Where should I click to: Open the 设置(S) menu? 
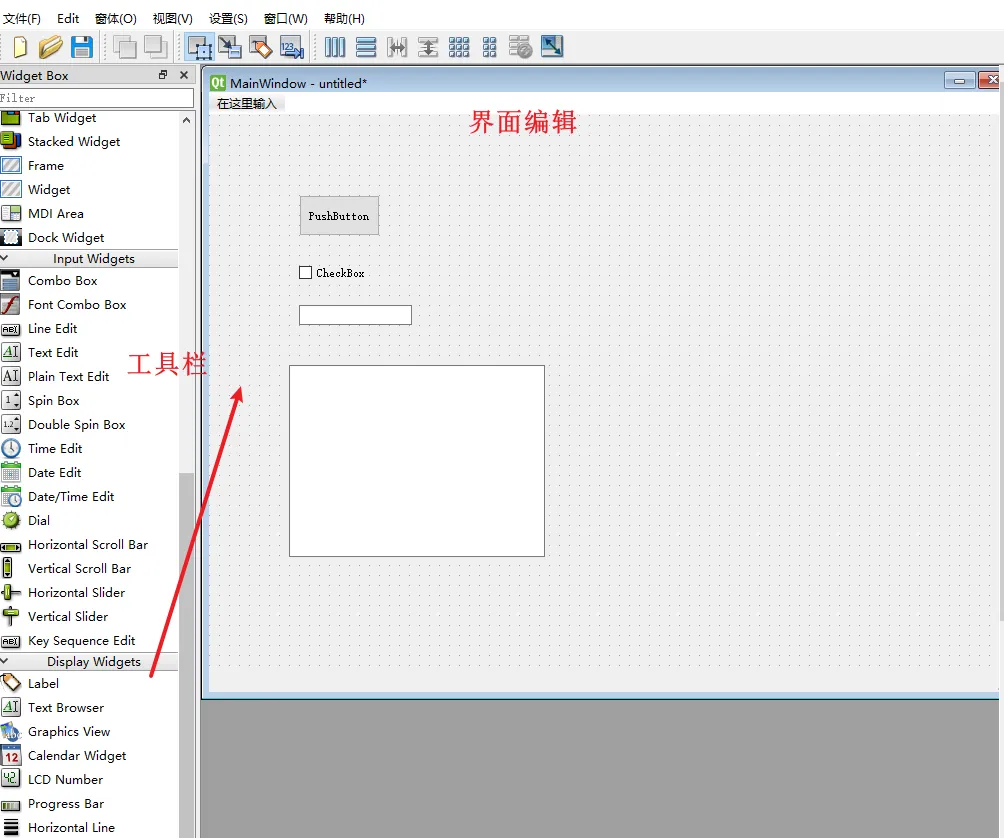(229, 19)
